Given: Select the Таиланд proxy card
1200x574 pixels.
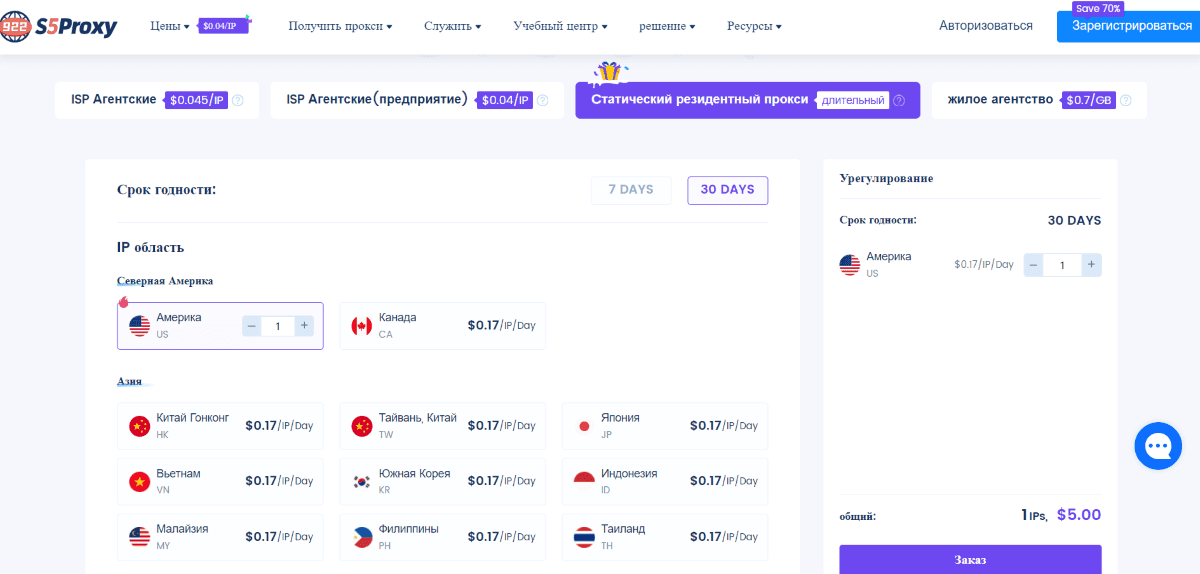Looking at the screenshot, I should point(665,538).
